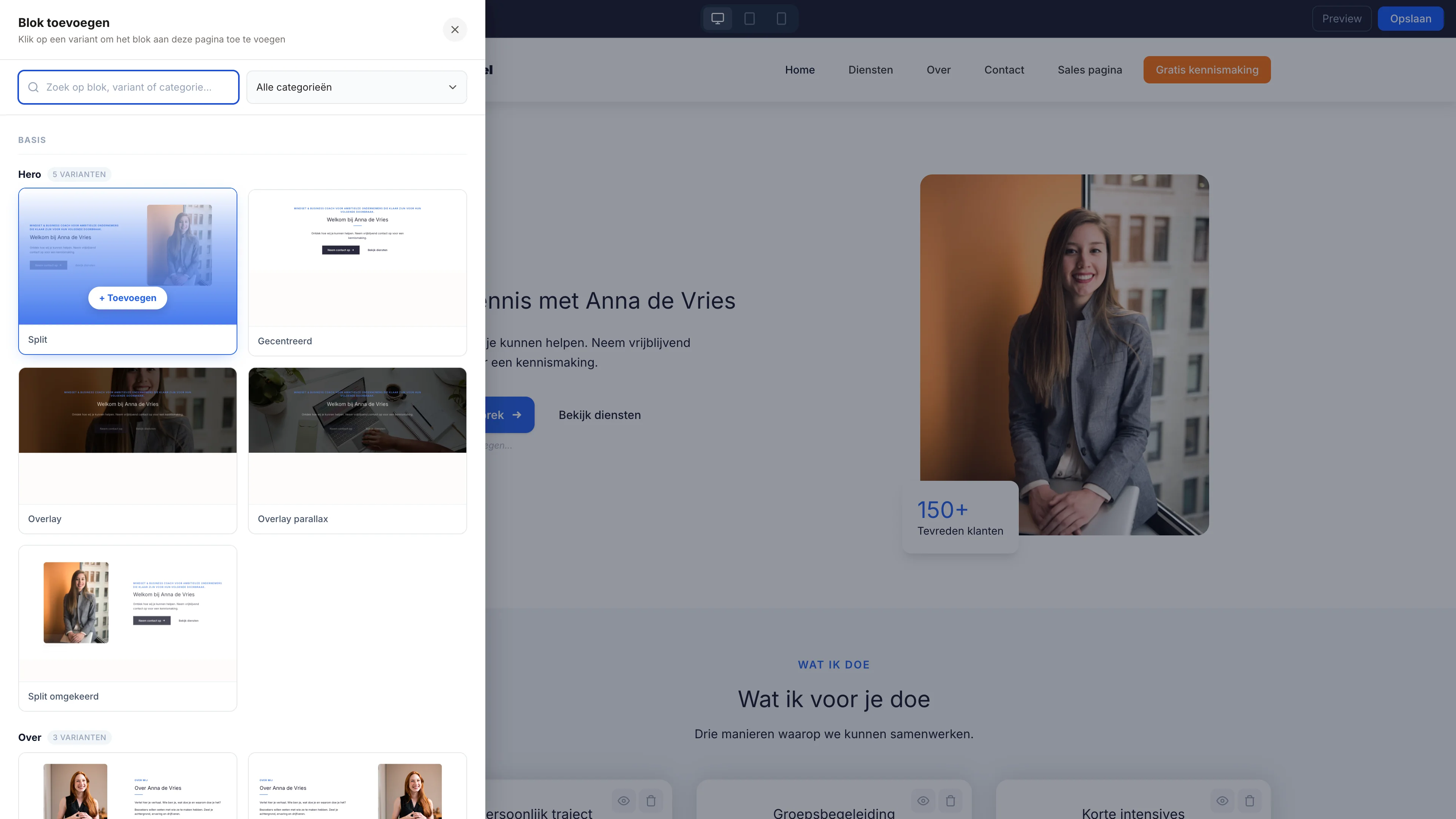Click the Preview button
This screenshot has height=819, width=1456.
click(x=1341, y=19)
